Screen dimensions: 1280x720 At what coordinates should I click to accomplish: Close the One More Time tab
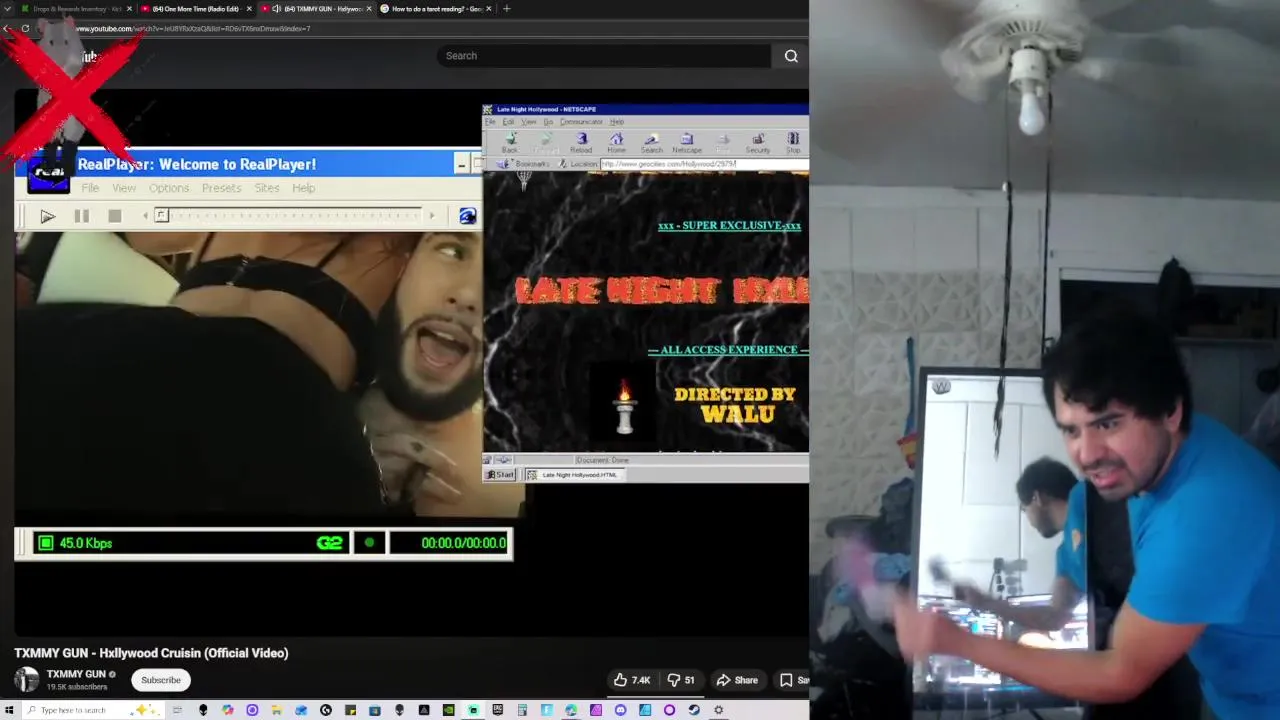pyautogui.click(x=249, y=9)
